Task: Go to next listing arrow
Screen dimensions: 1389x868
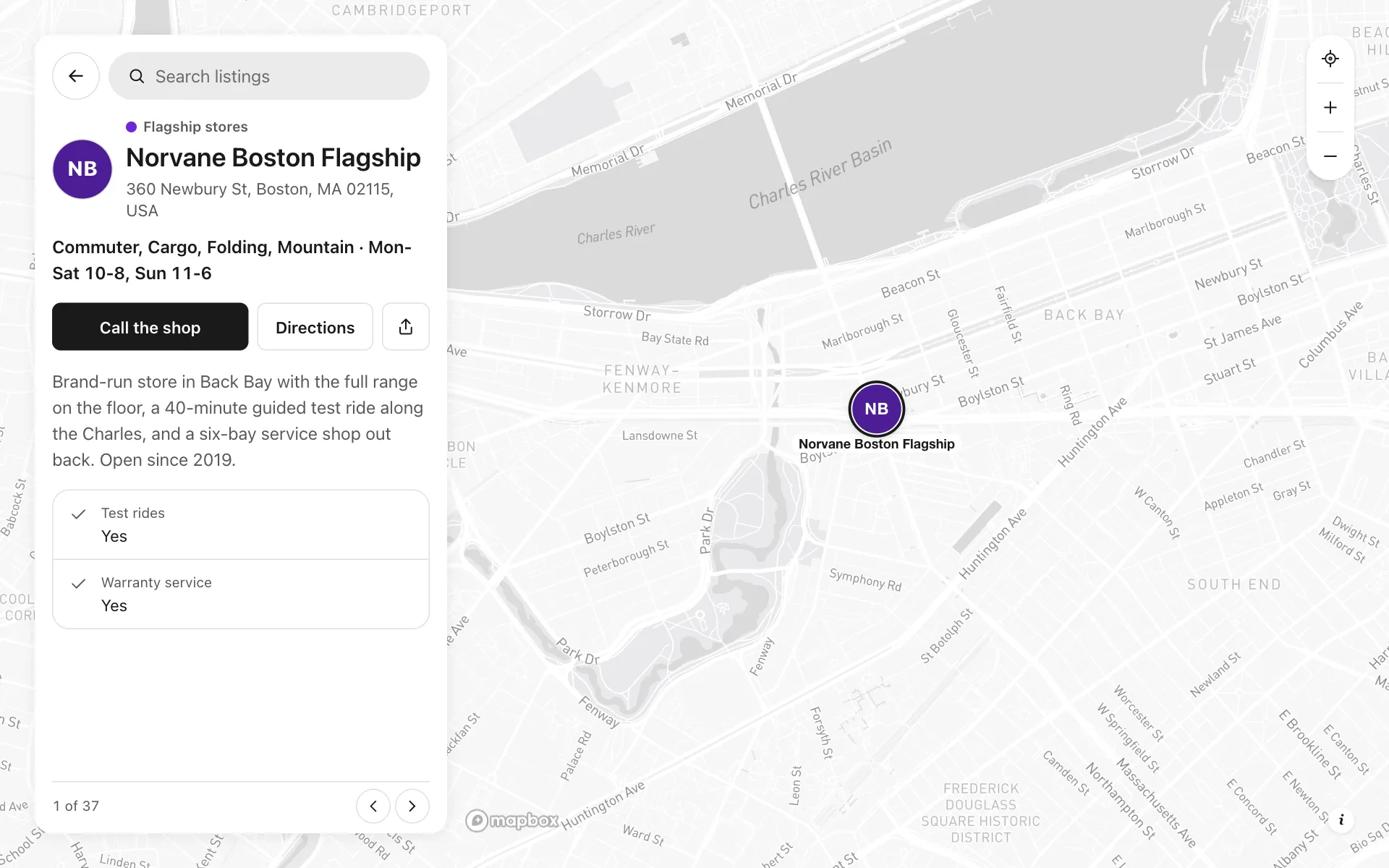Action: 412,806
